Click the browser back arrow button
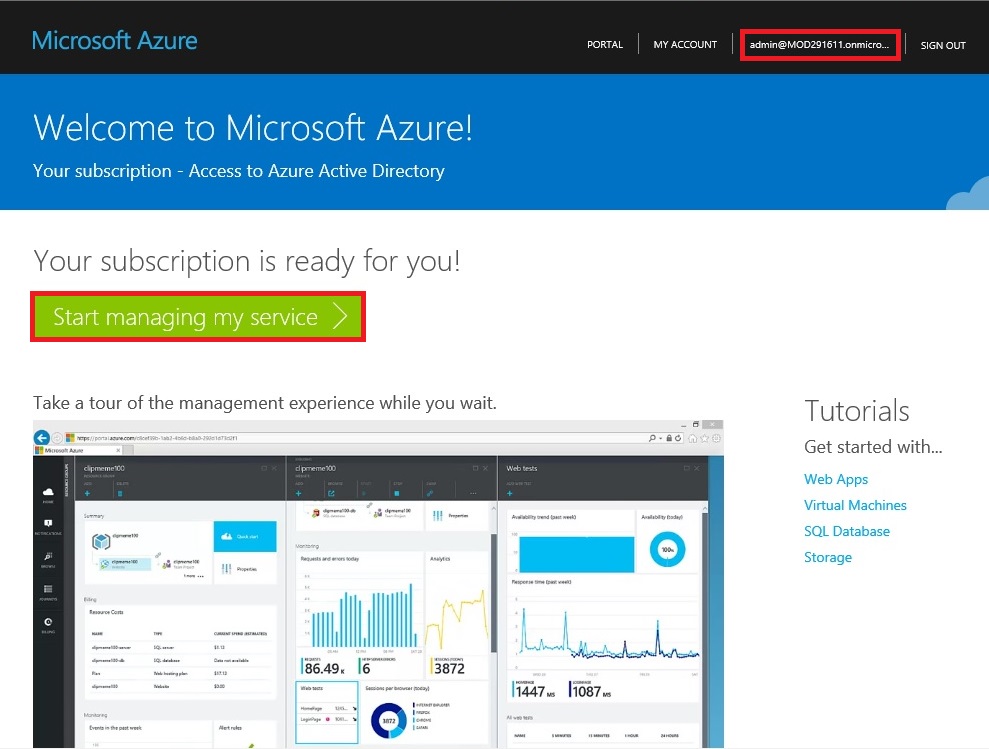The height and width of the screenshot is (749, 989). click(43, 438)
